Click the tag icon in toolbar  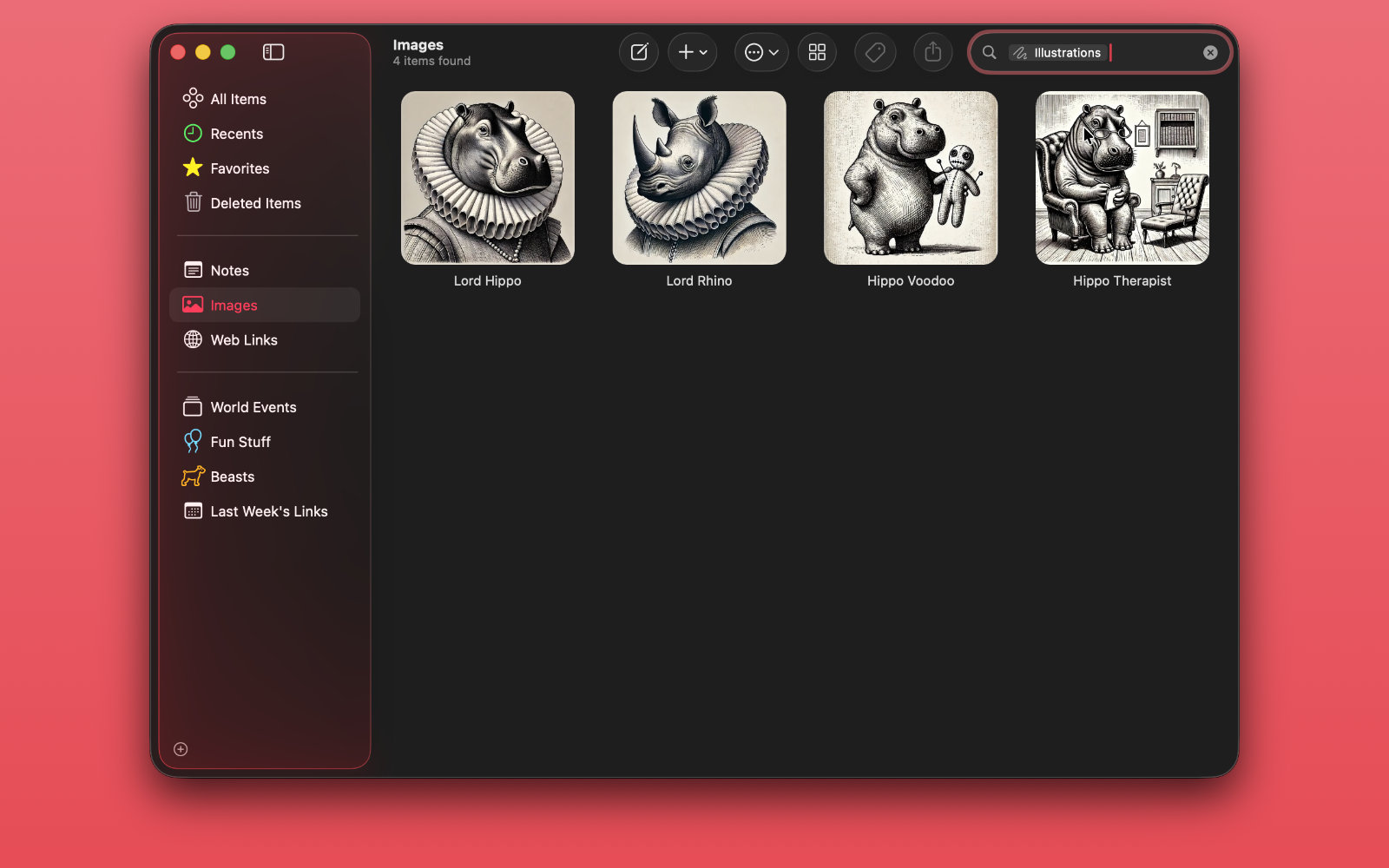click(875, 52)
